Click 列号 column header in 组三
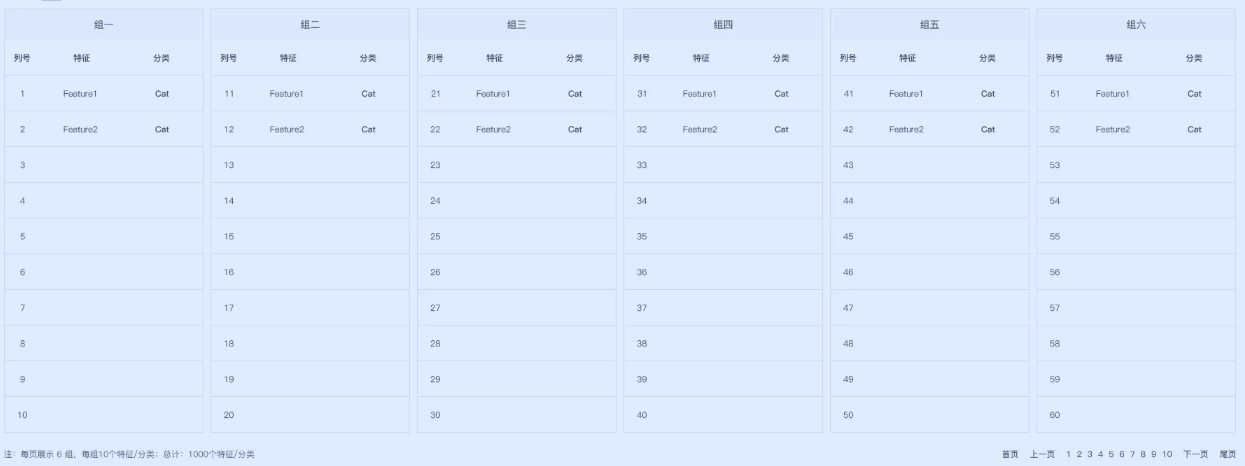The width and height of the screenshot is (1245, 466). [435, 58]
